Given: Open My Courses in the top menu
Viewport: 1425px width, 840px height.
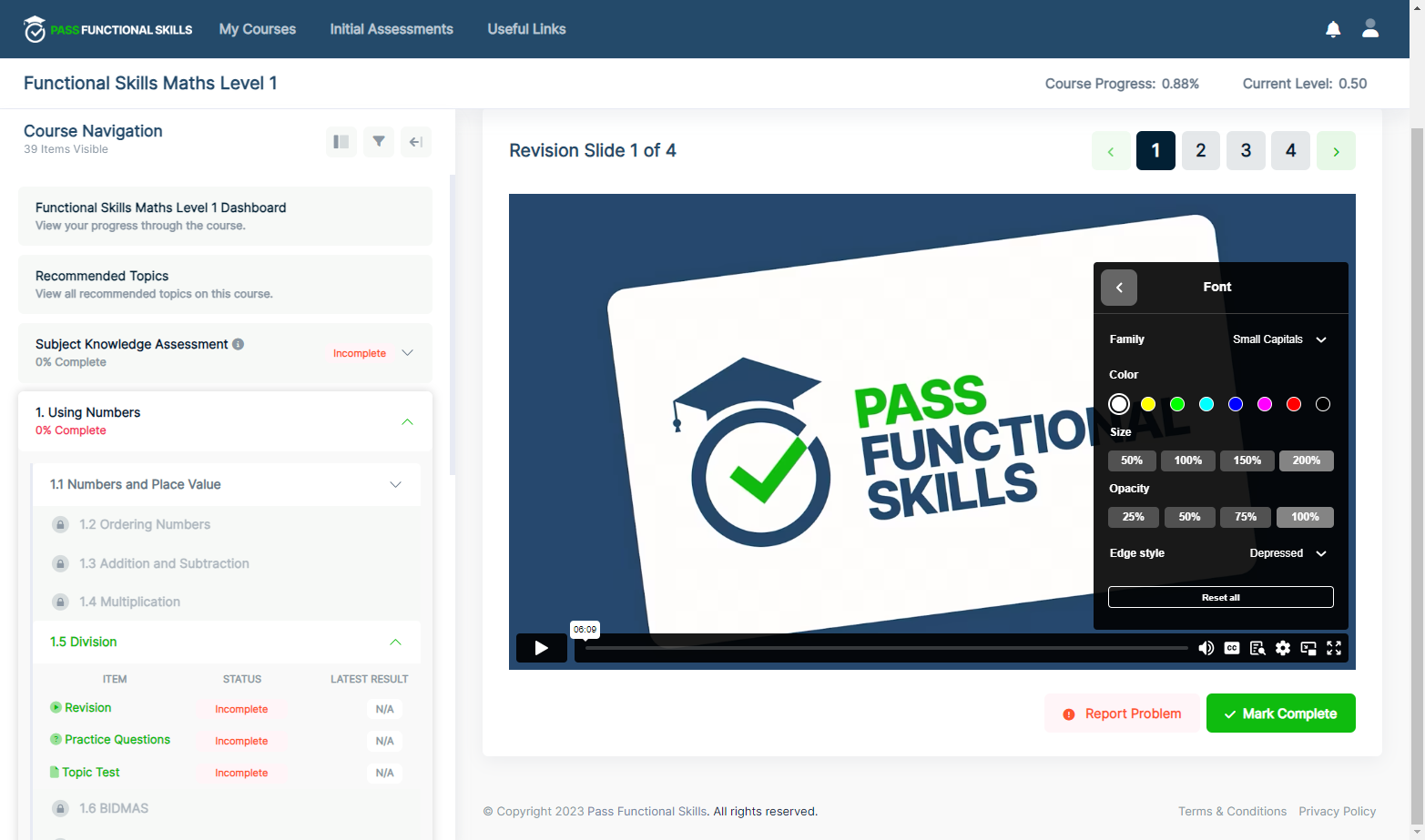Looking at the screenshot, I should coord(258,29).
